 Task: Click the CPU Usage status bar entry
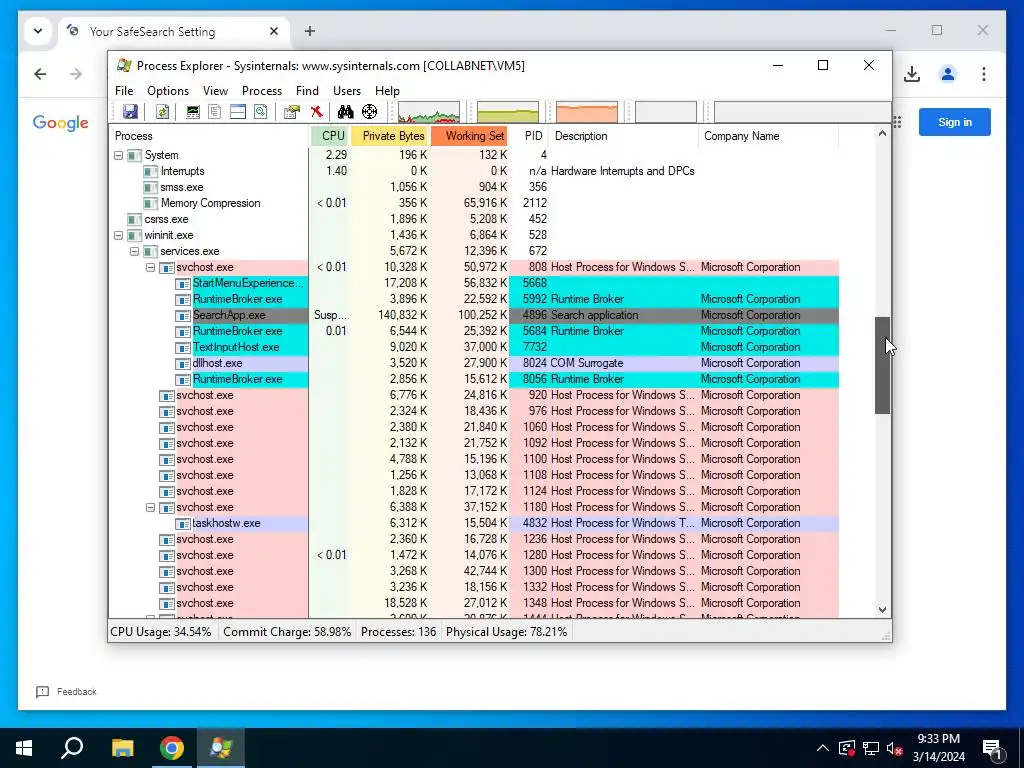point(161,632)
